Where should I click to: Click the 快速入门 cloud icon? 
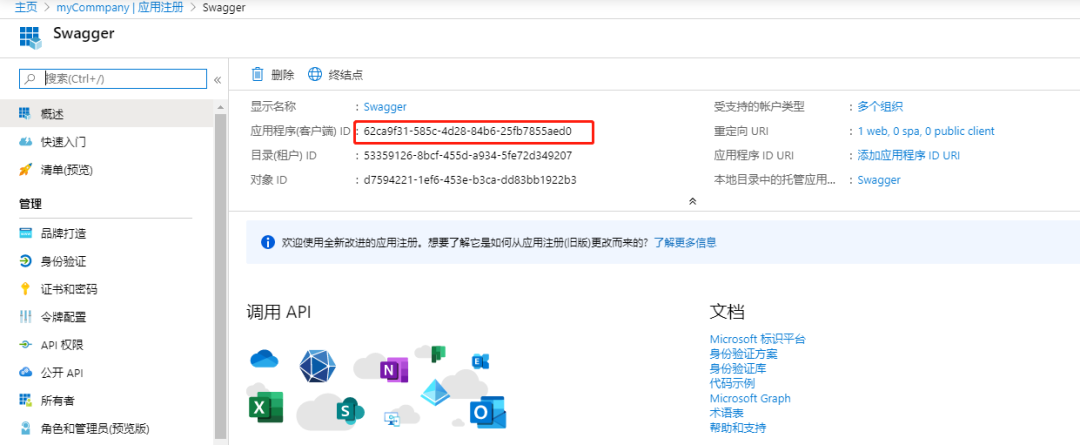tap(25, 142)
